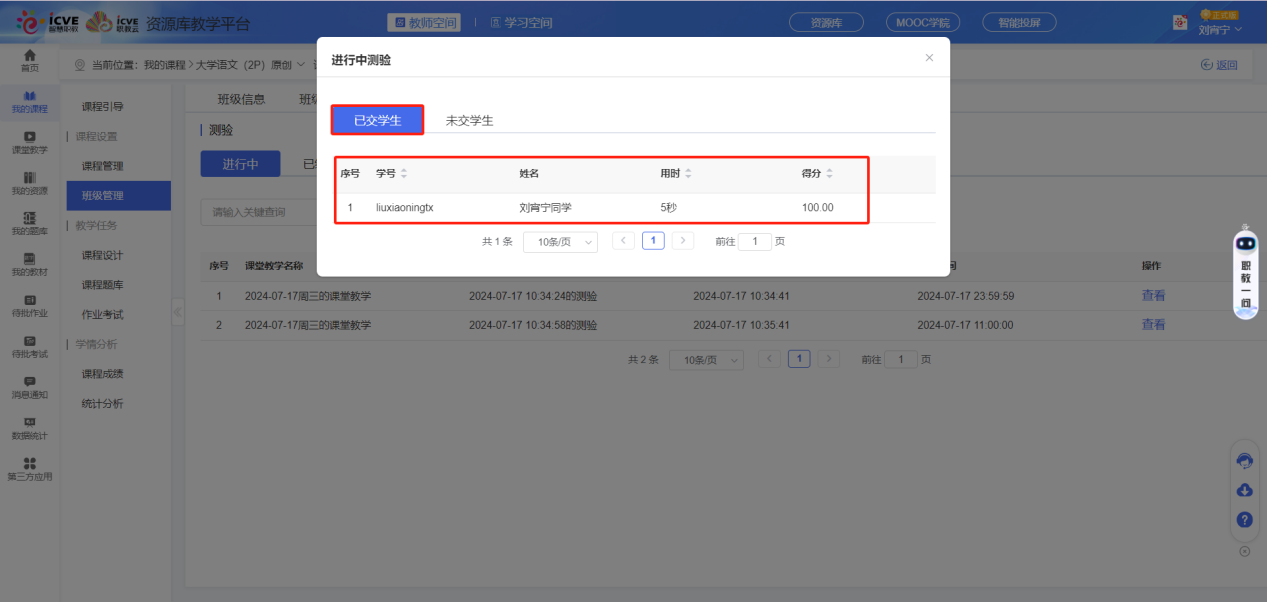Open the dialog's 10条/页 page size dropdown
Screen dimensions: 1267x602
560,242
